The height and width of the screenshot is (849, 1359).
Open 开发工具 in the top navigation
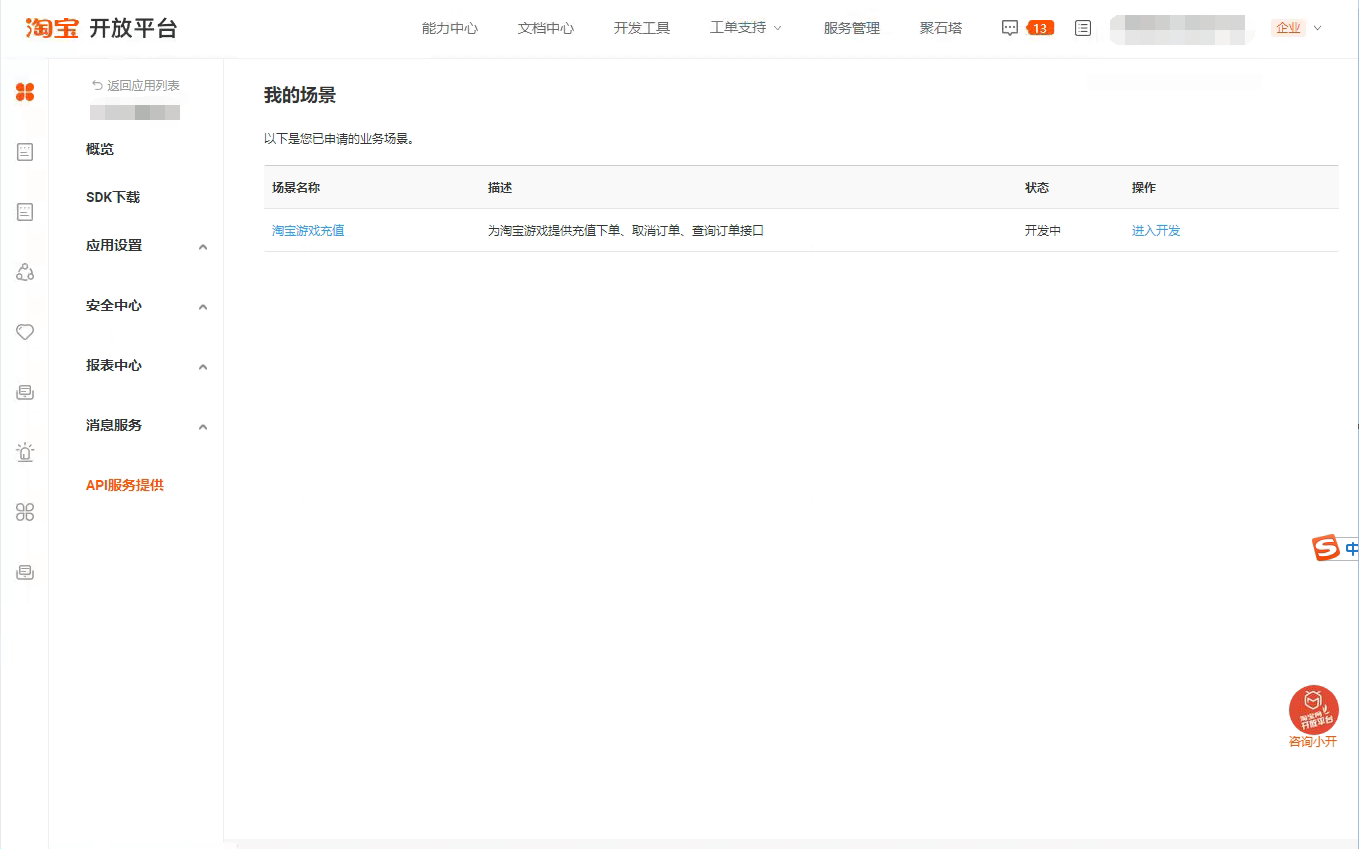642,28
